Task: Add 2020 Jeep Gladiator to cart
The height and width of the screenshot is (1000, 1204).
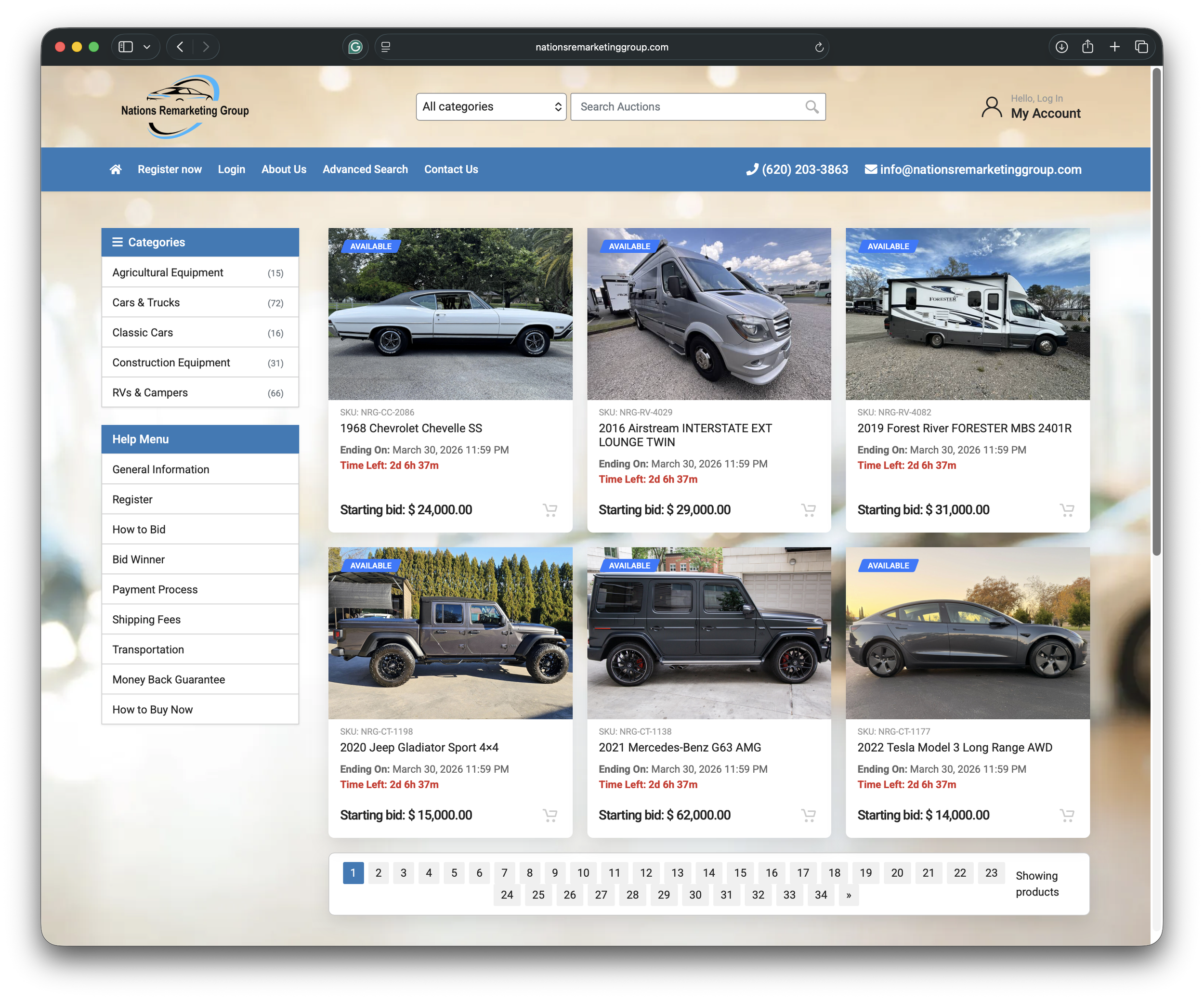Action: pyautogui.click(x=550, y=815)
